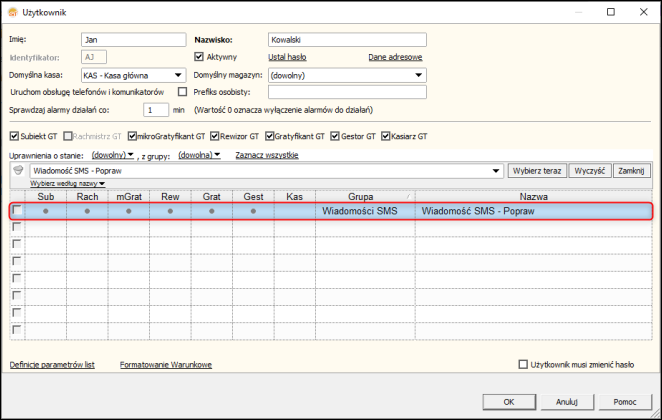Select the Wiadomości SMS group cell
The image size is (662, 420).
point(365,211)
